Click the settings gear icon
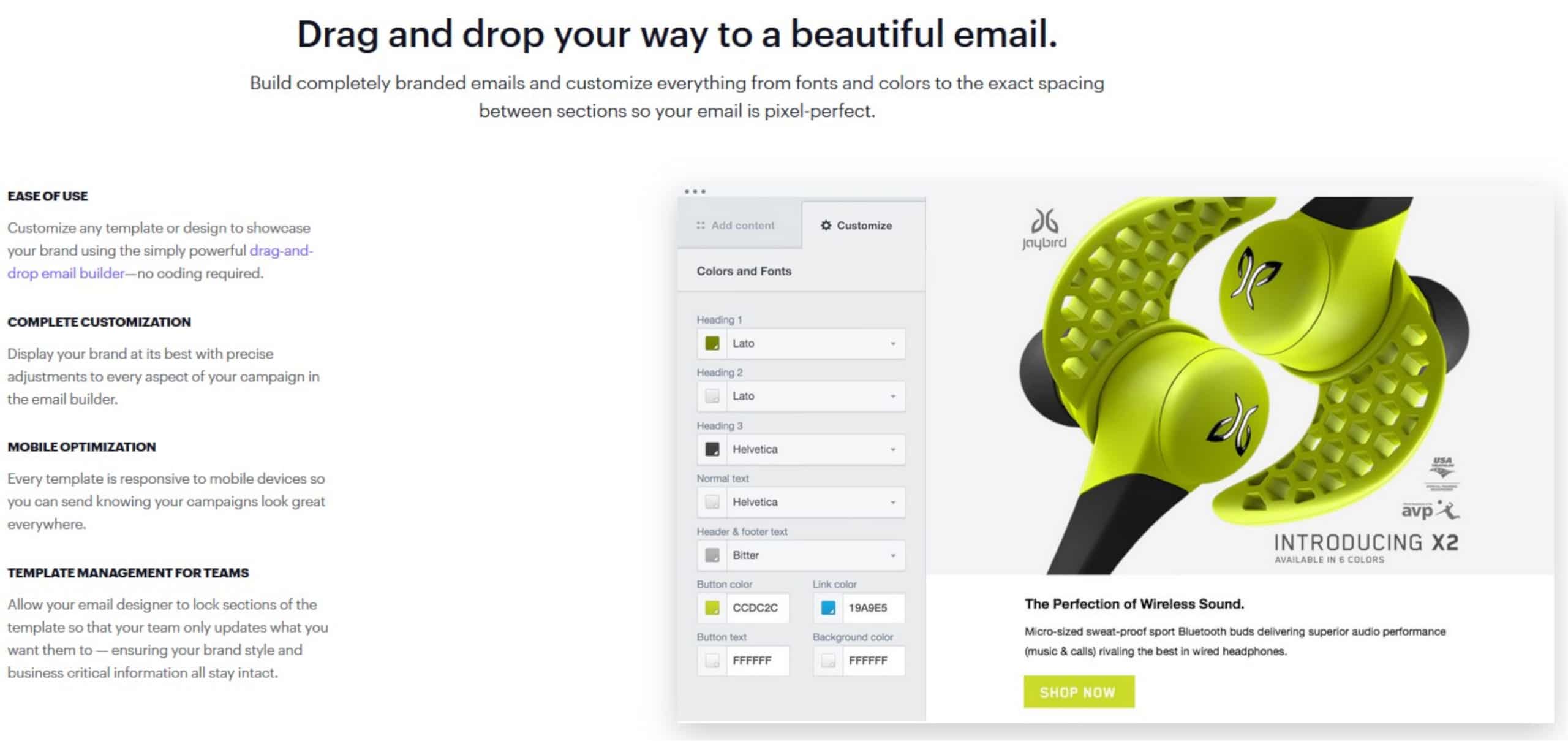This screenshot has width=1568, height=741. (x=826, y=224)
